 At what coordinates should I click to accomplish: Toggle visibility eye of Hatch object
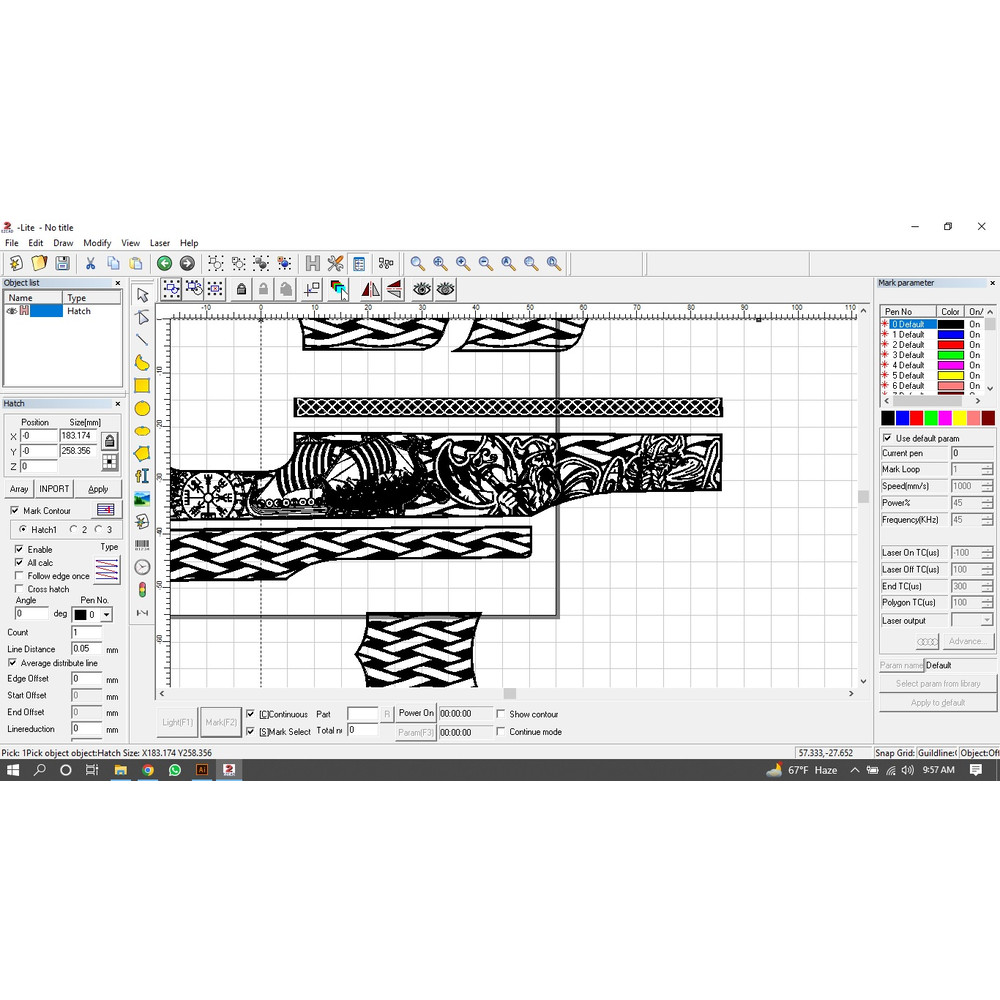point(12,311)
